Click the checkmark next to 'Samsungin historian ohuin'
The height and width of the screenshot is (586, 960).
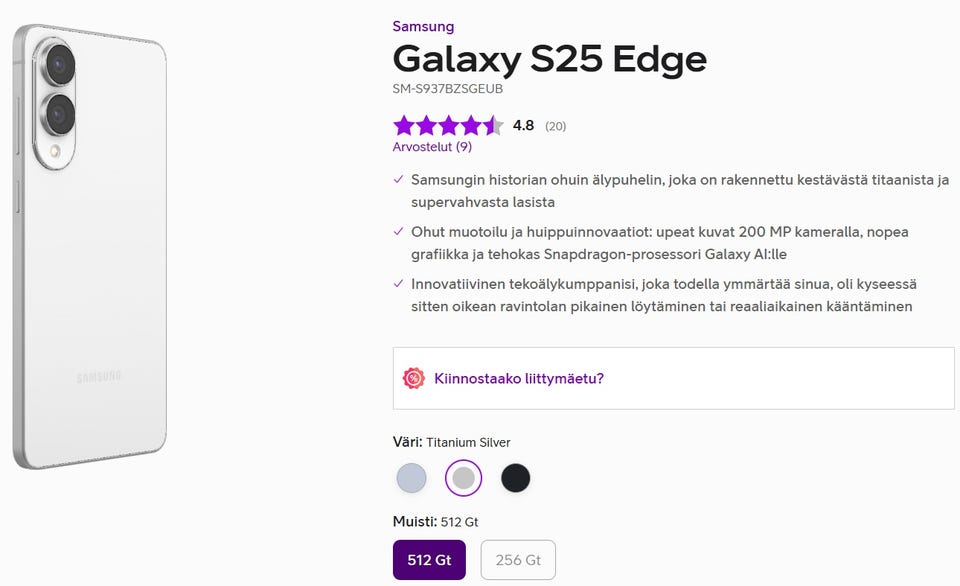(x=399, y=179)
